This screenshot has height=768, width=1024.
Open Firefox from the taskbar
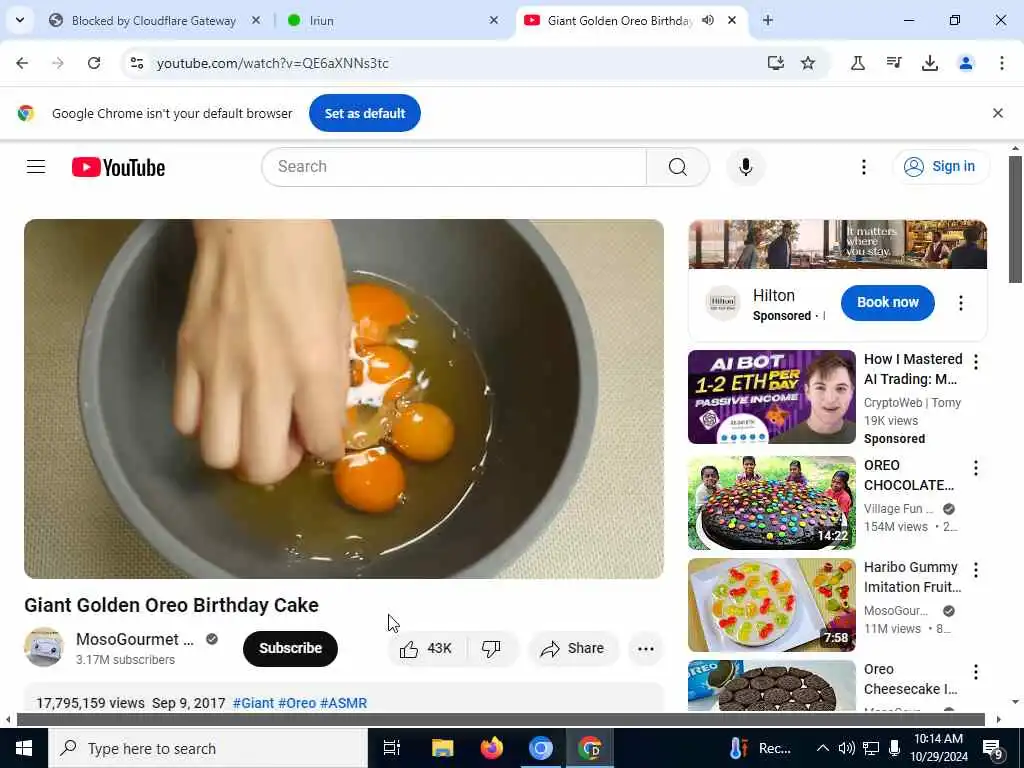click(x=491, y=748)
